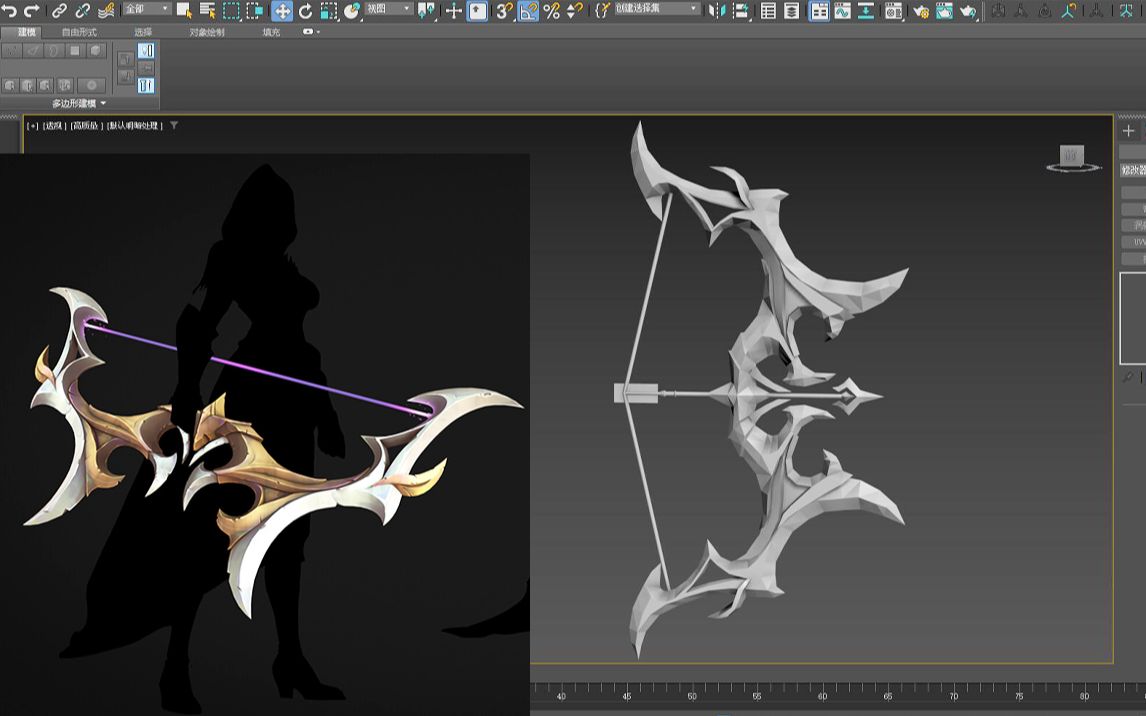
Task: Click the [透视] viewport label
Action: [x=54, y=126]
